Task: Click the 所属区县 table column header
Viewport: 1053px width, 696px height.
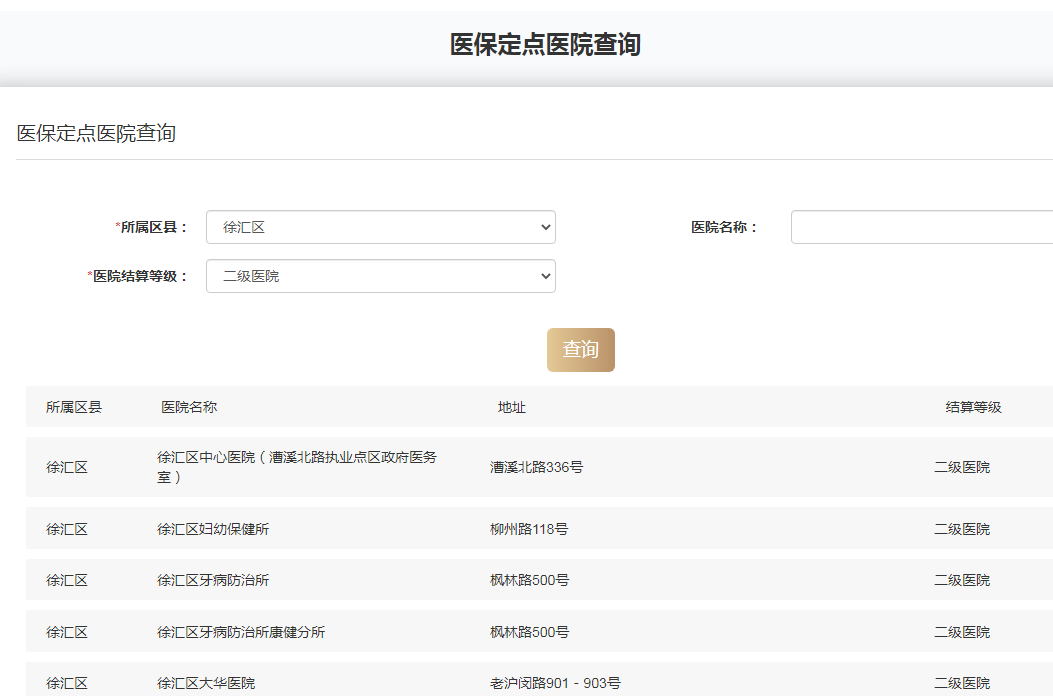Action: 74,407
